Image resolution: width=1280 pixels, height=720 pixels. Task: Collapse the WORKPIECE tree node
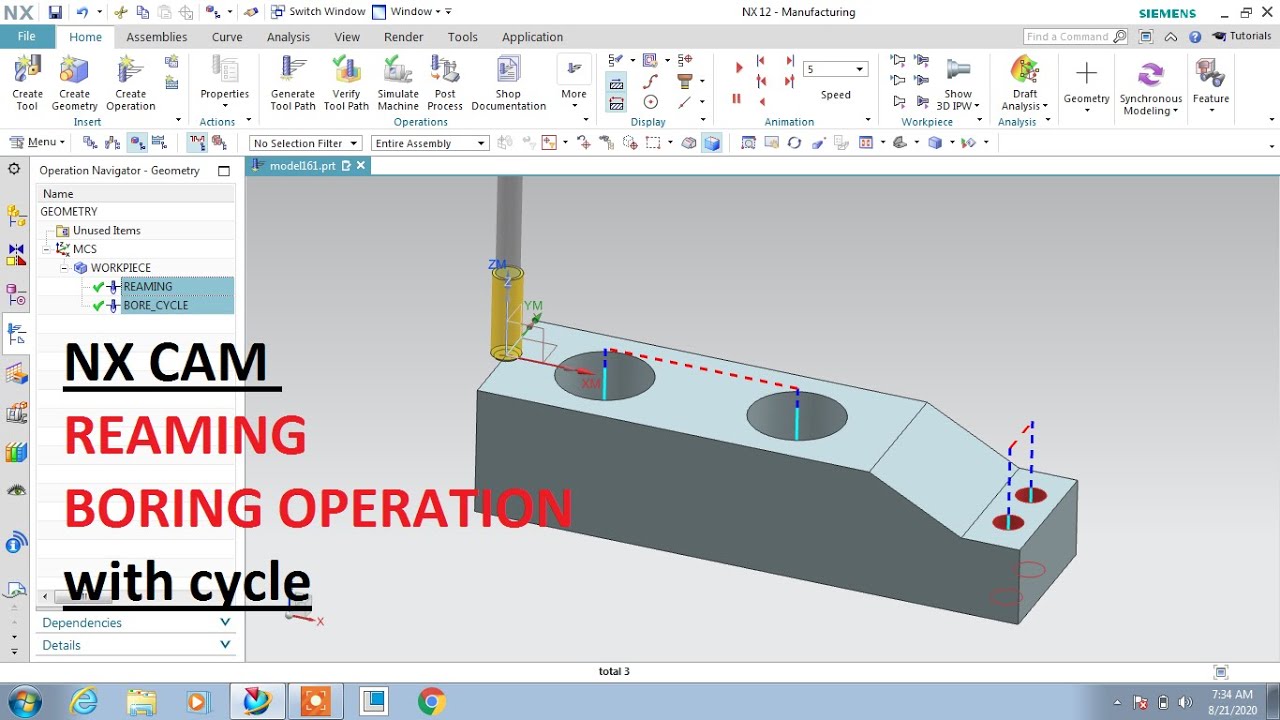[x=64, y=268]
